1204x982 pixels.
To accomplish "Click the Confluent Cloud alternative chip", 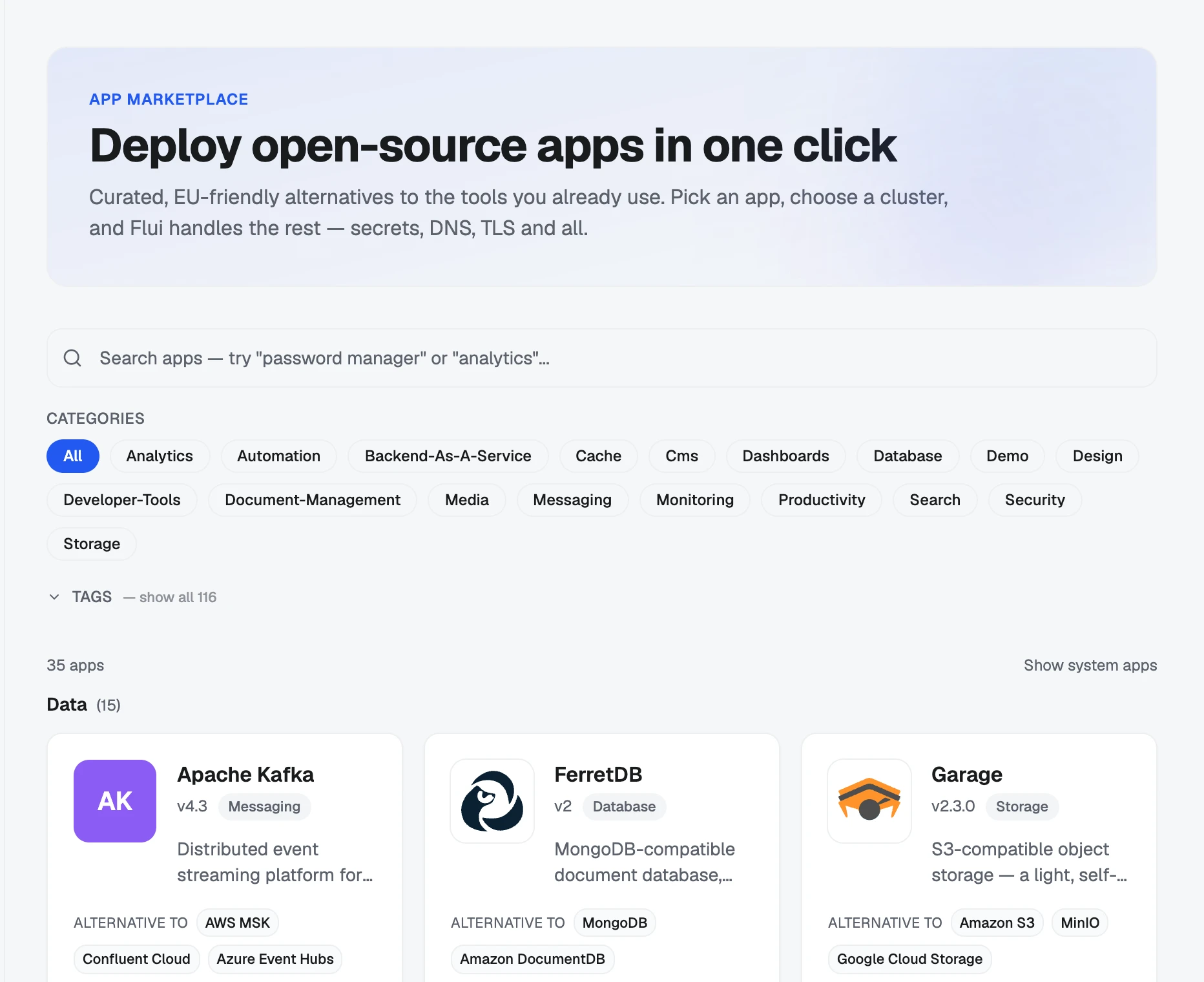I will coord(136,959).
